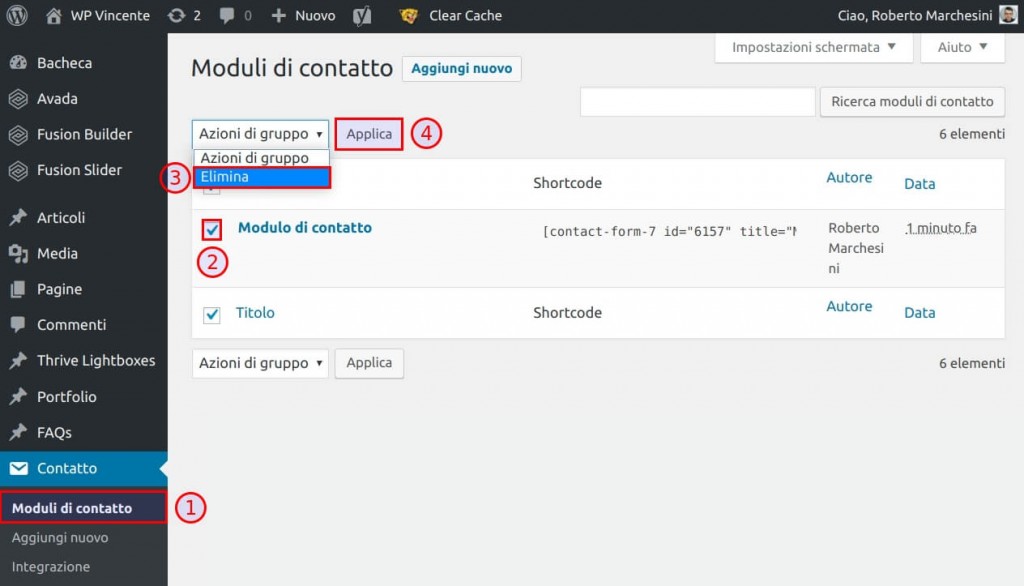Screen dimensions: 1024x586
Task: Open the Modulo di contatto form link
Action: coord(304,227)
